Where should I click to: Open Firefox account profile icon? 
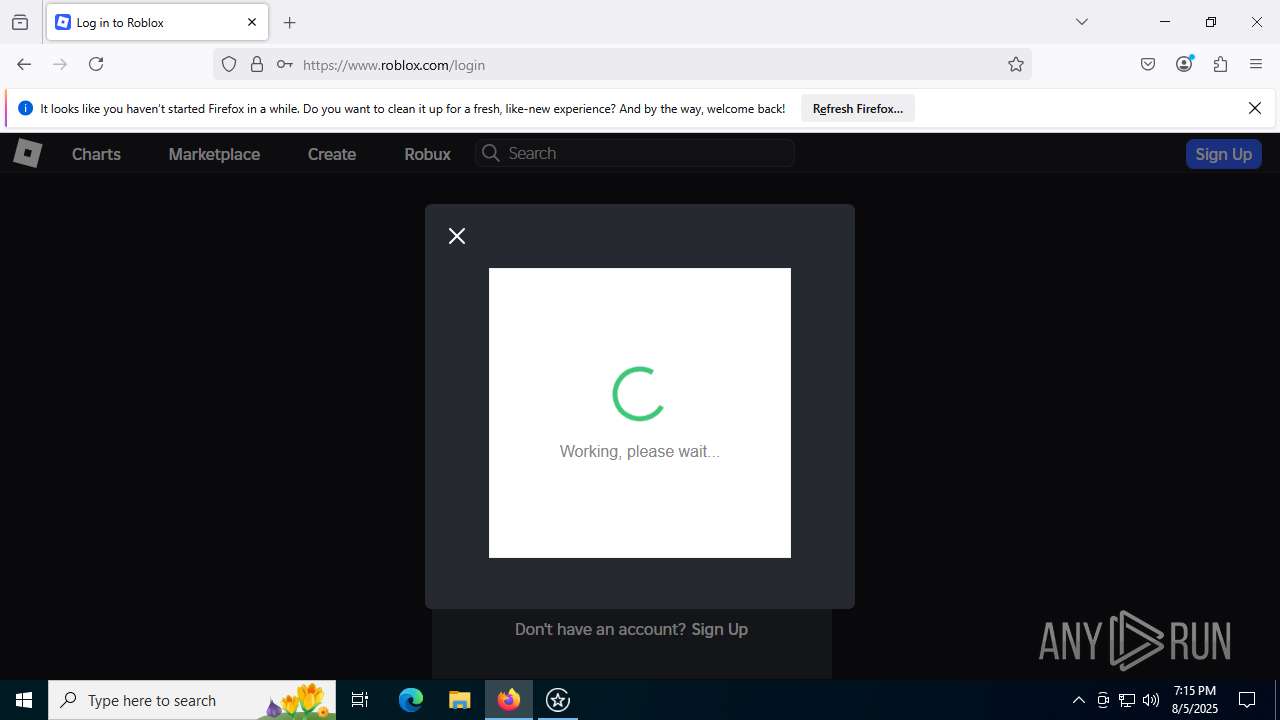tap(1184, 64)
